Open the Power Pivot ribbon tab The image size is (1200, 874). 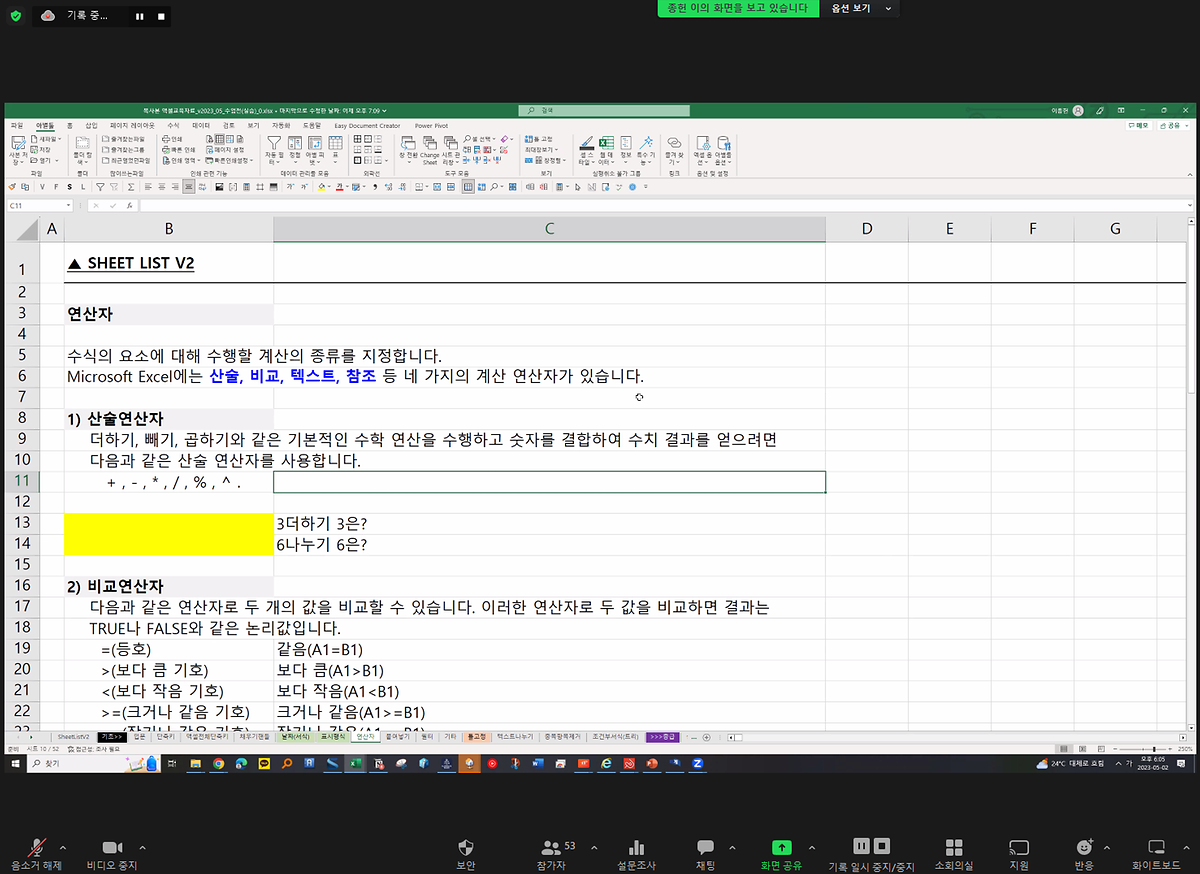pos(431,126)
